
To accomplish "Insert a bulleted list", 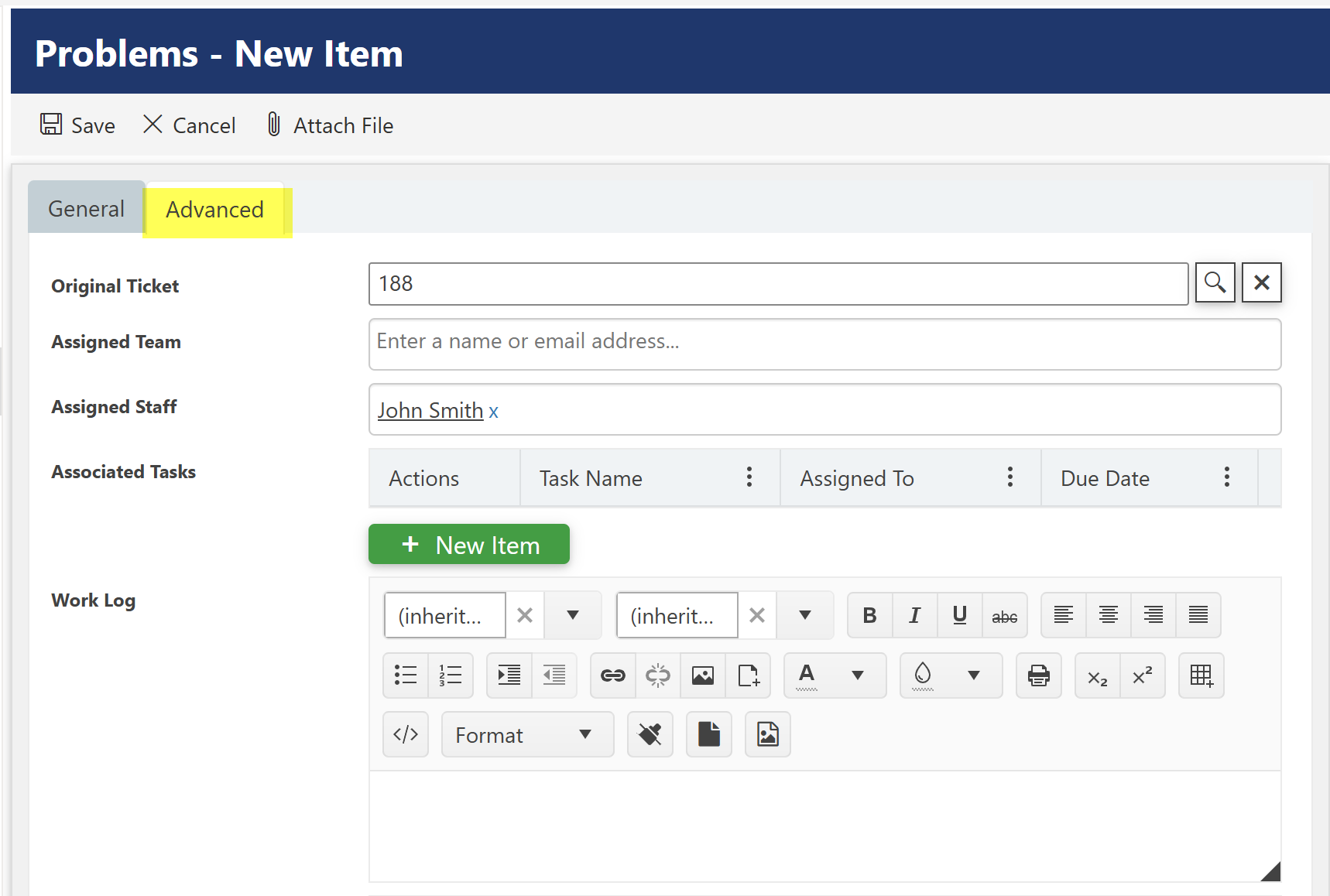I will 405,675.
